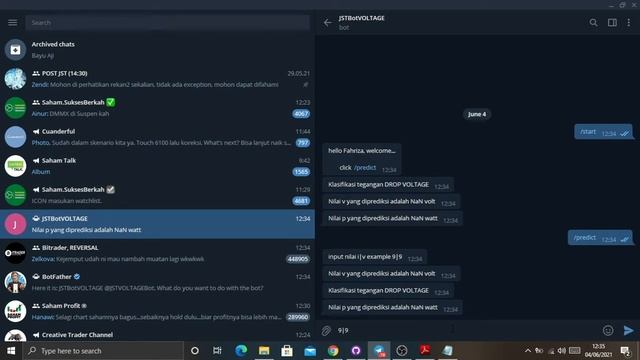Image resolution: width=640 pixels, height=360 pixels.
Task: Open Cortana circle on the taskbar
Action: [195, 351]
